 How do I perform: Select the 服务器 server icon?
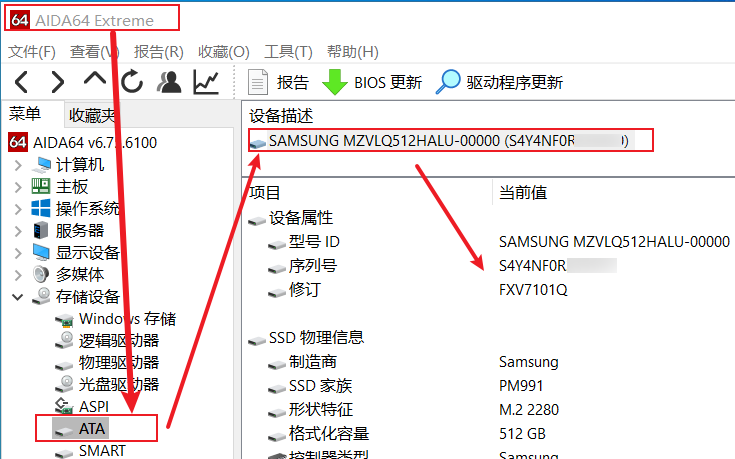pyautogui.click(x=41, y=230)
